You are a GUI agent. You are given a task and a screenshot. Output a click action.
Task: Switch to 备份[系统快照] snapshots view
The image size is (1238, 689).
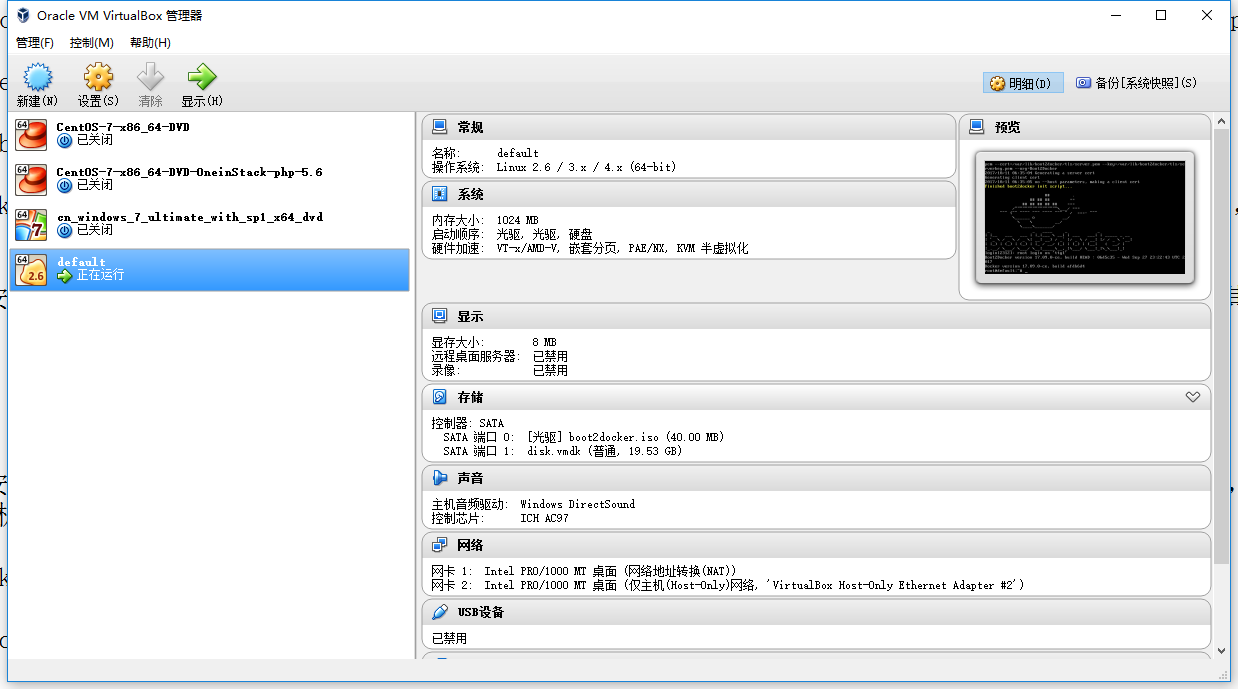pyautogui.click(x=1136, y=83)
